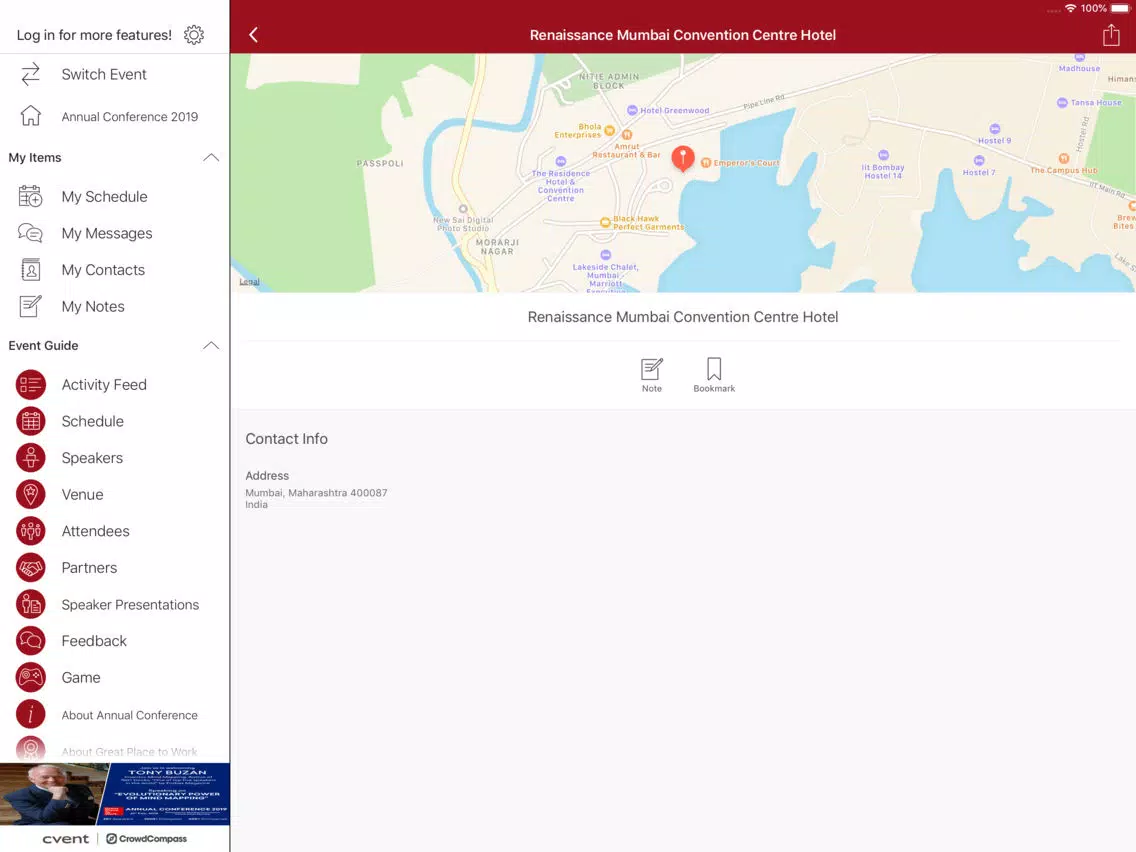Screen dimensions: 1136x852
Task: Open the Partners handshake icon
Action: pyautogui.click(x=30, y=567)
